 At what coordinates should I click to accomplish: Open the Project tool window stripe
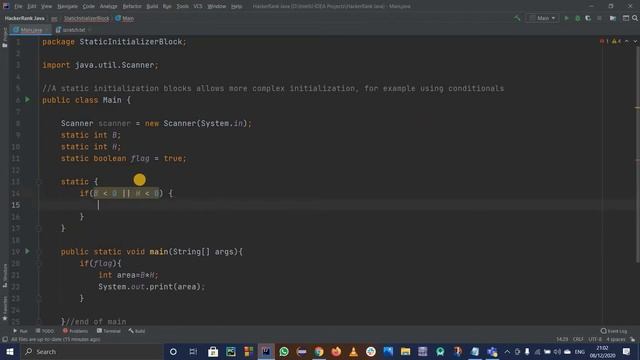(5, 38)
